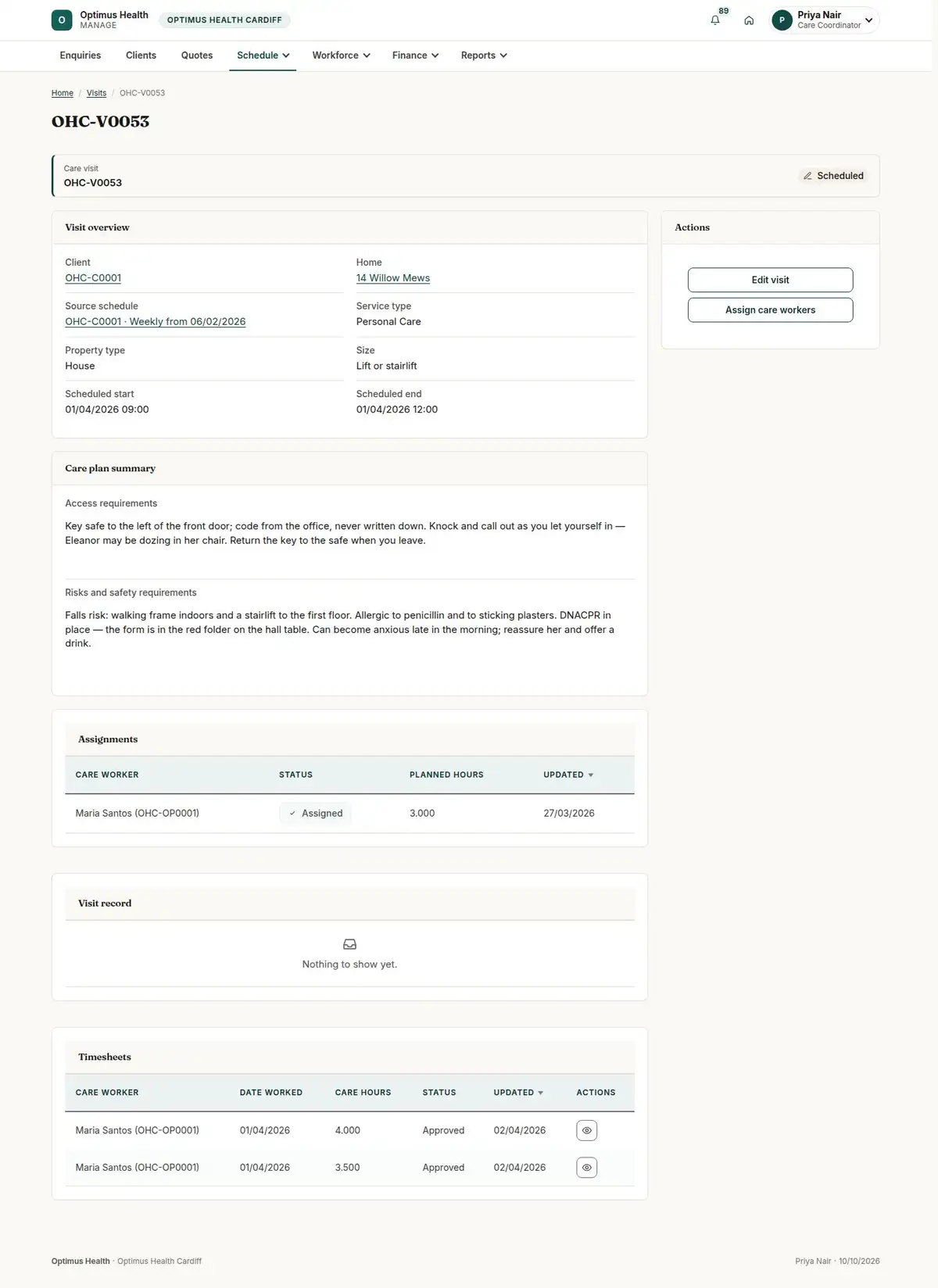Expand the Priya Nair user menu

pos(825,20)
